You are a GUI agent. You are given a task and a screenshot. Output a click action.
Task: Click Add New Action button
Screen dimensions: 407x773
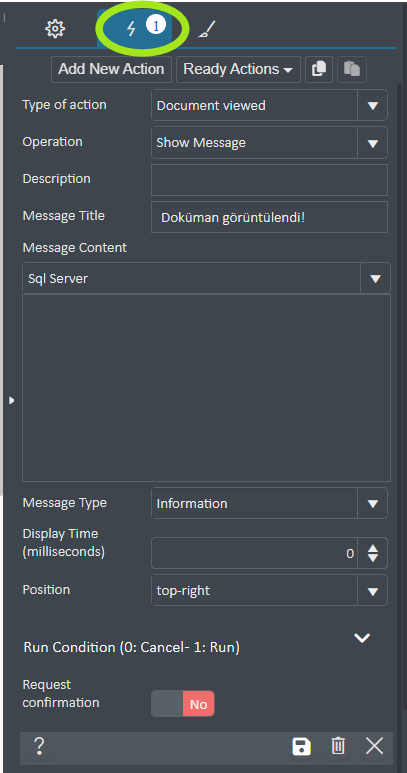tap(111, 69)
